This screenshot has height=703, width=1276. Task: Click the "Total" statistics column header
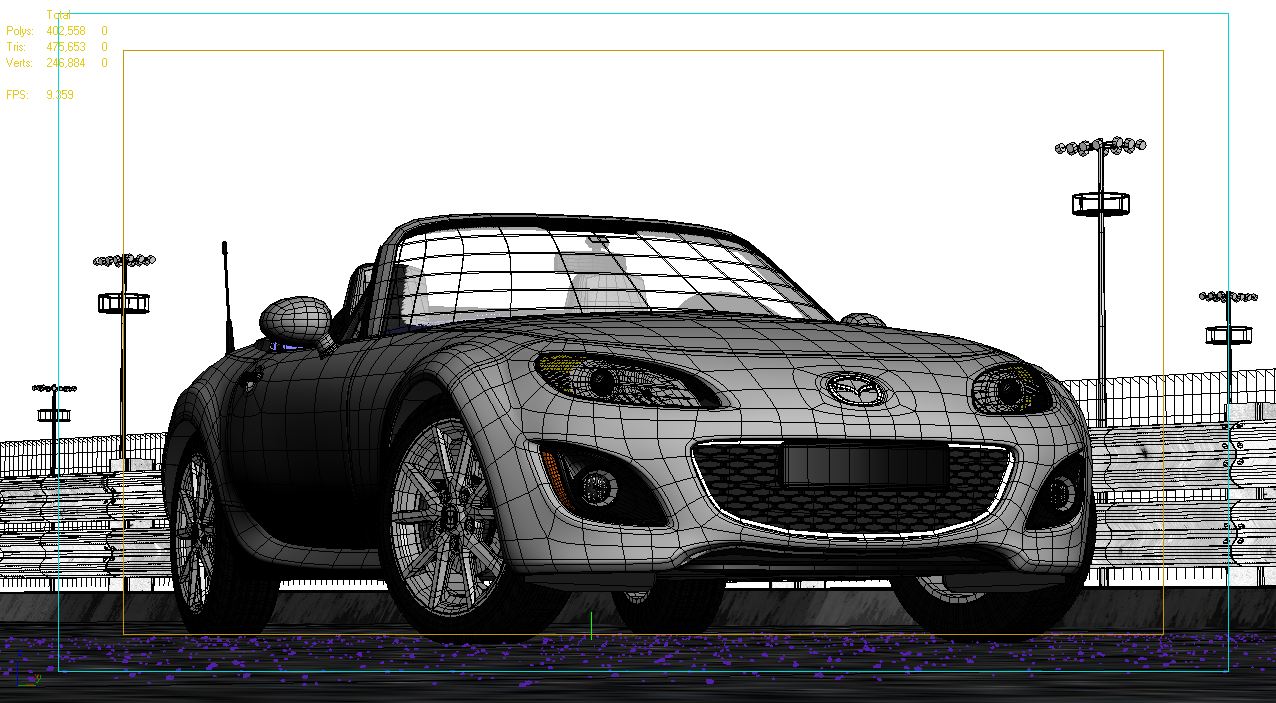pos(58,15)
